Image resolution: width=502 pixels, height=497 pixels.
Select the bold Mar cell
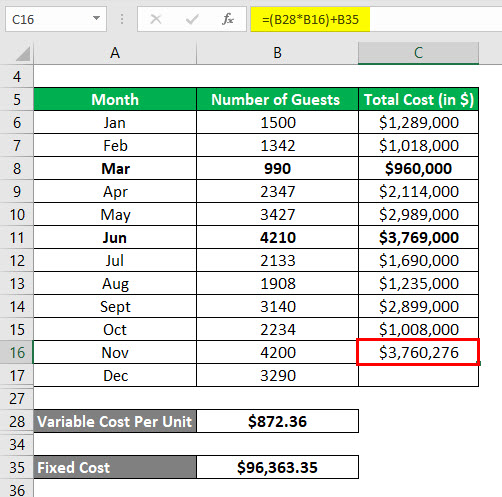tap(115, 168)
